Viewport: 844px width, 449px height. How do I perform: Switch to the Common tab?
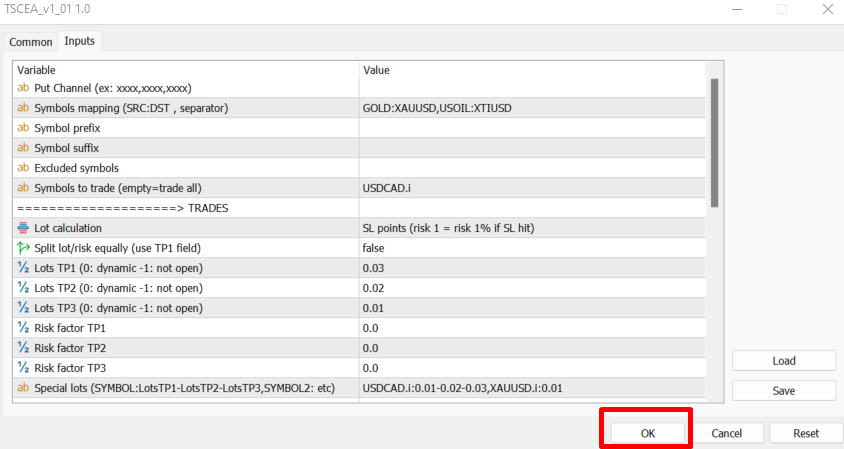31,42
